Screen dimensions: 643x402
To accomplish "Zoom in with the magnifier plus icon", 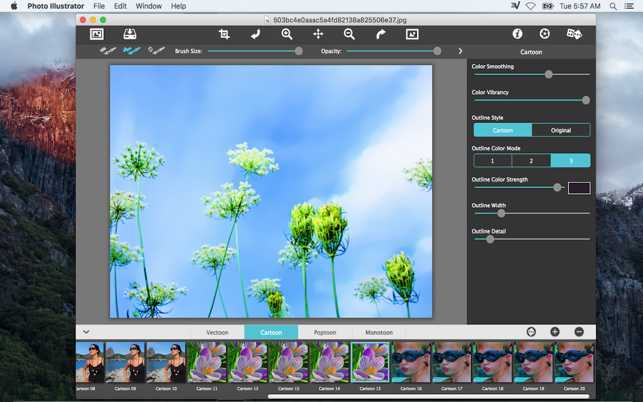I will [287, 34].
